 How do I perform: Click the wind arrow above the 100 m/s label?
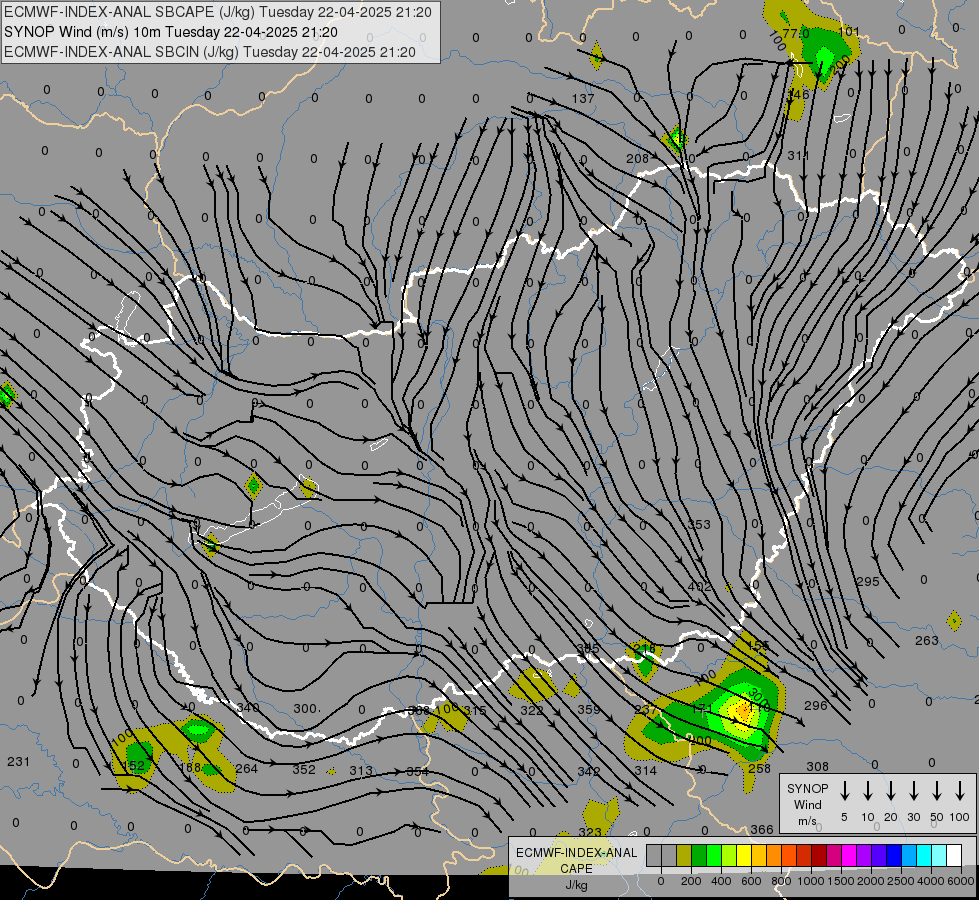pos(960,791)
